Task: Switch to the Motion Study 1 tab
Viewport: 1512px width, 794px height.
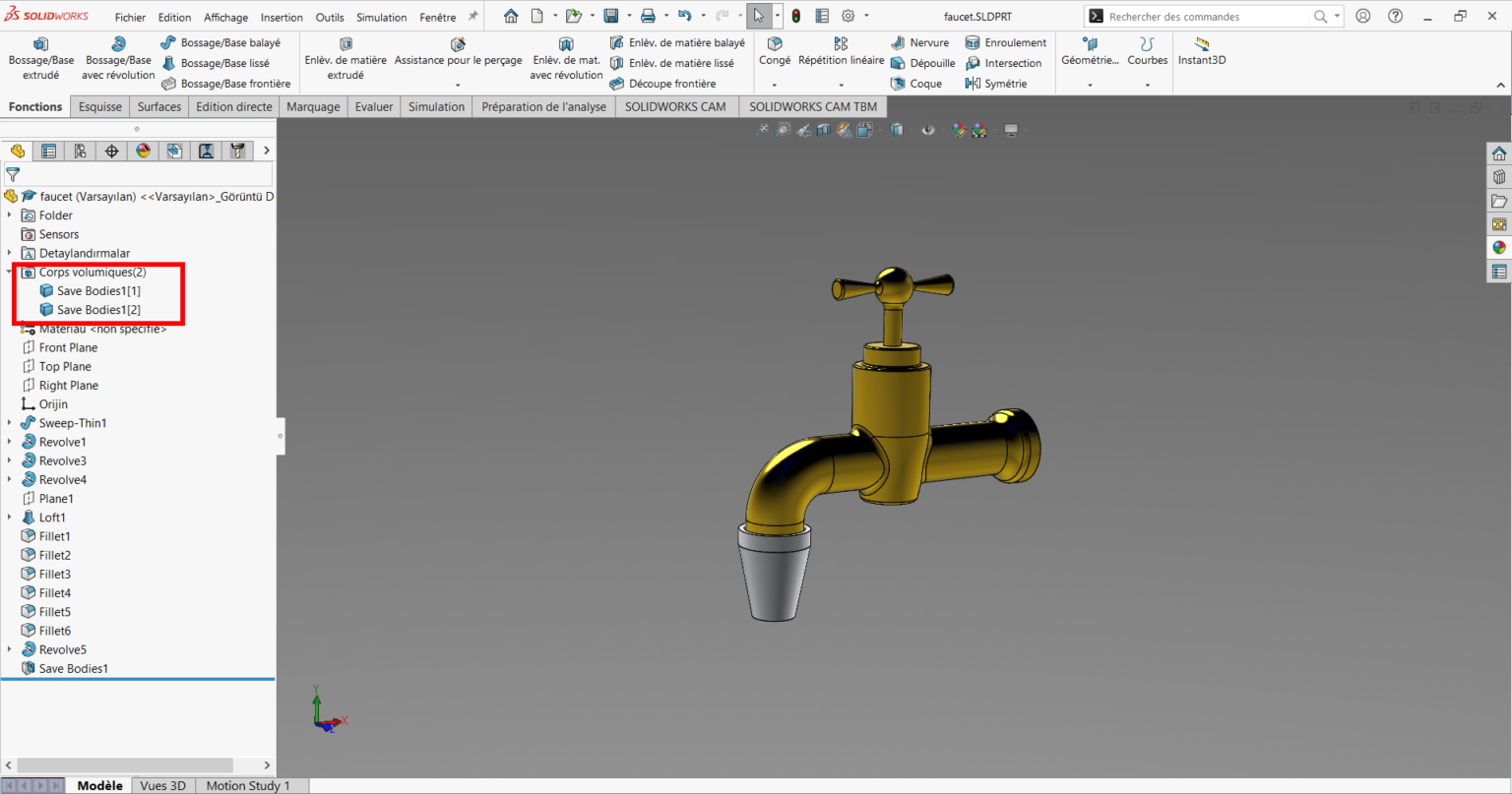Action: click(249, 784)
